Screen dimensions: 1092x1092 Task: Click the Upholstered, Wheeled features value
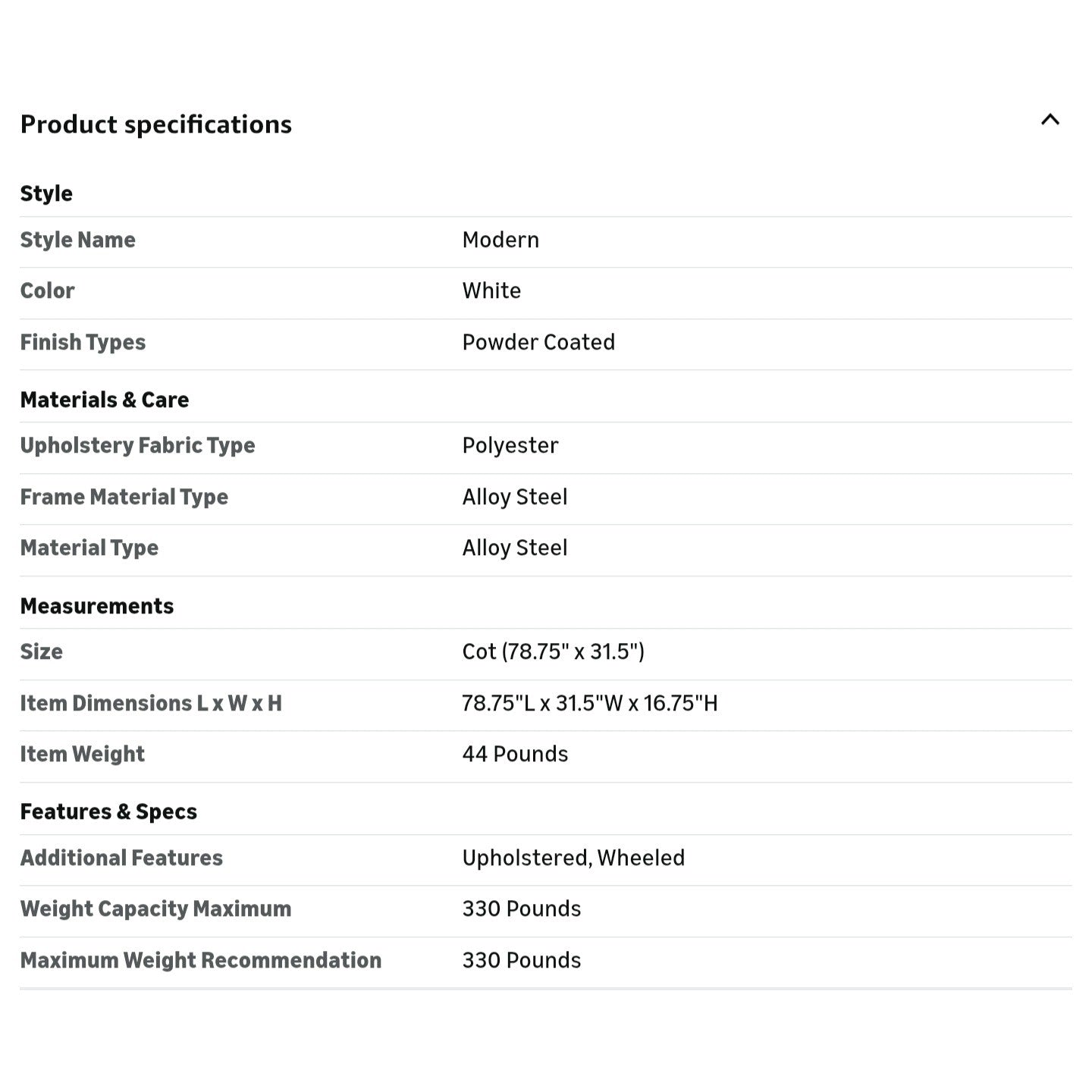pyautogui.click(x=573, y=858)
